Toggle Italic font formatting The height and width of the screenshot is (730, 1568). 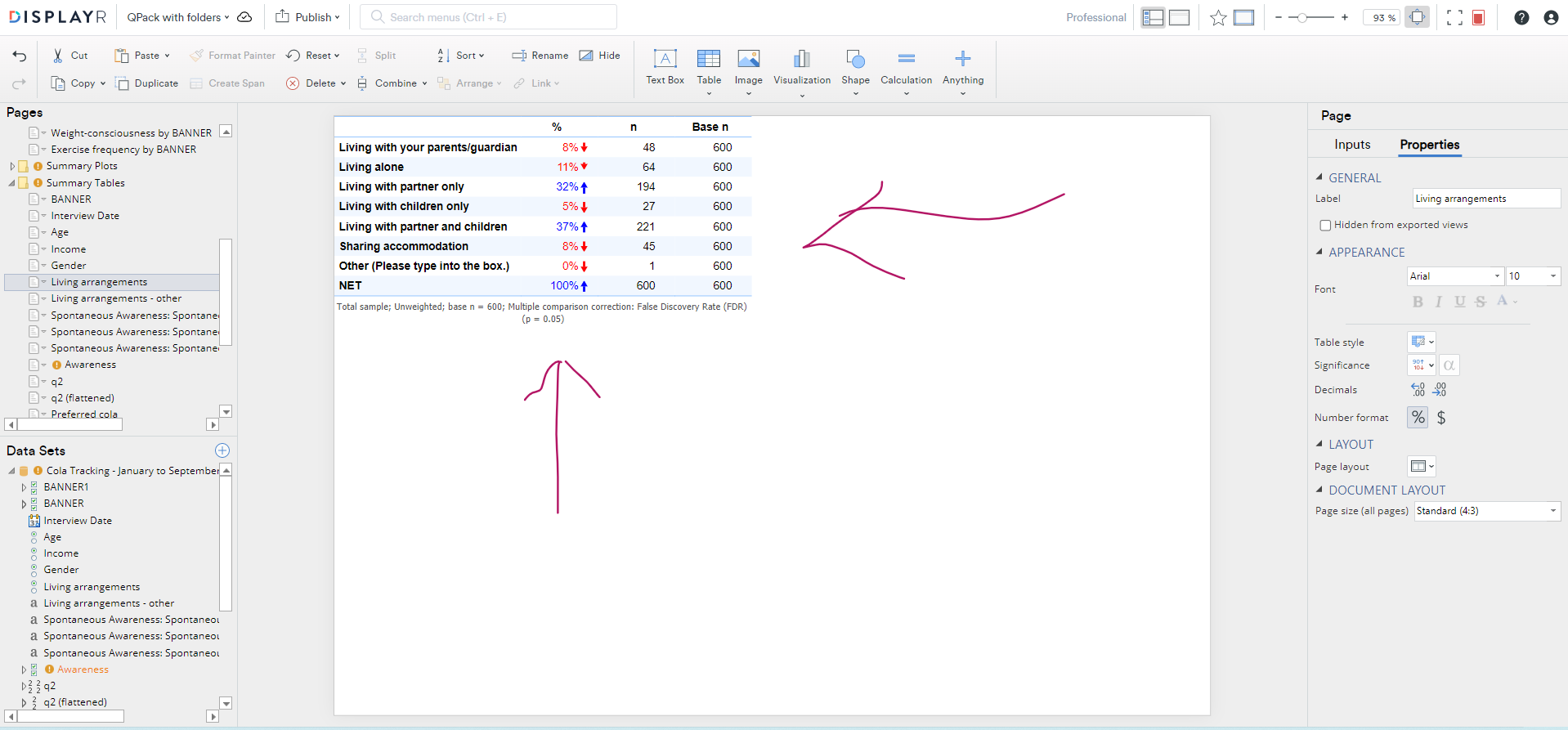click(1439, 302)
